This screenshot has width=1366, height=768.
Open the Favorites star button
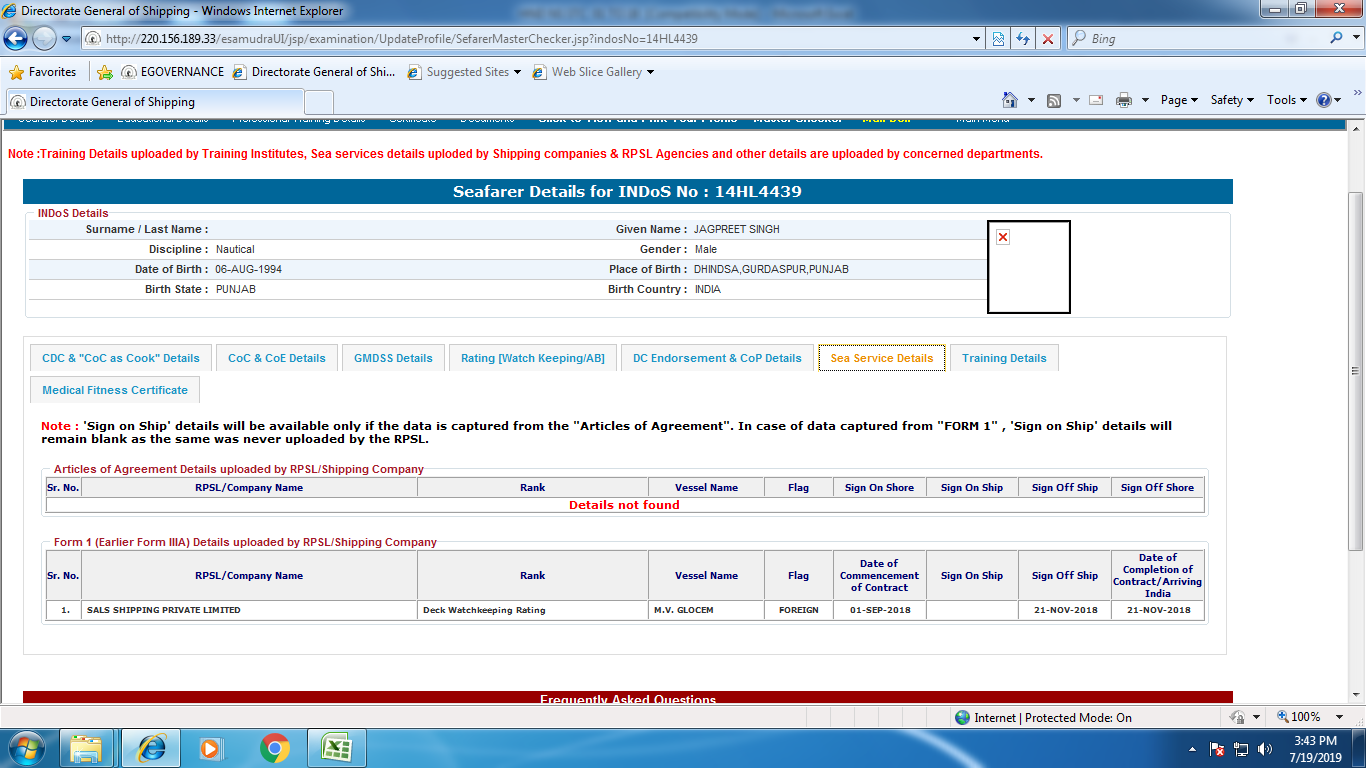pyautogui.click(x=43, y=72)
